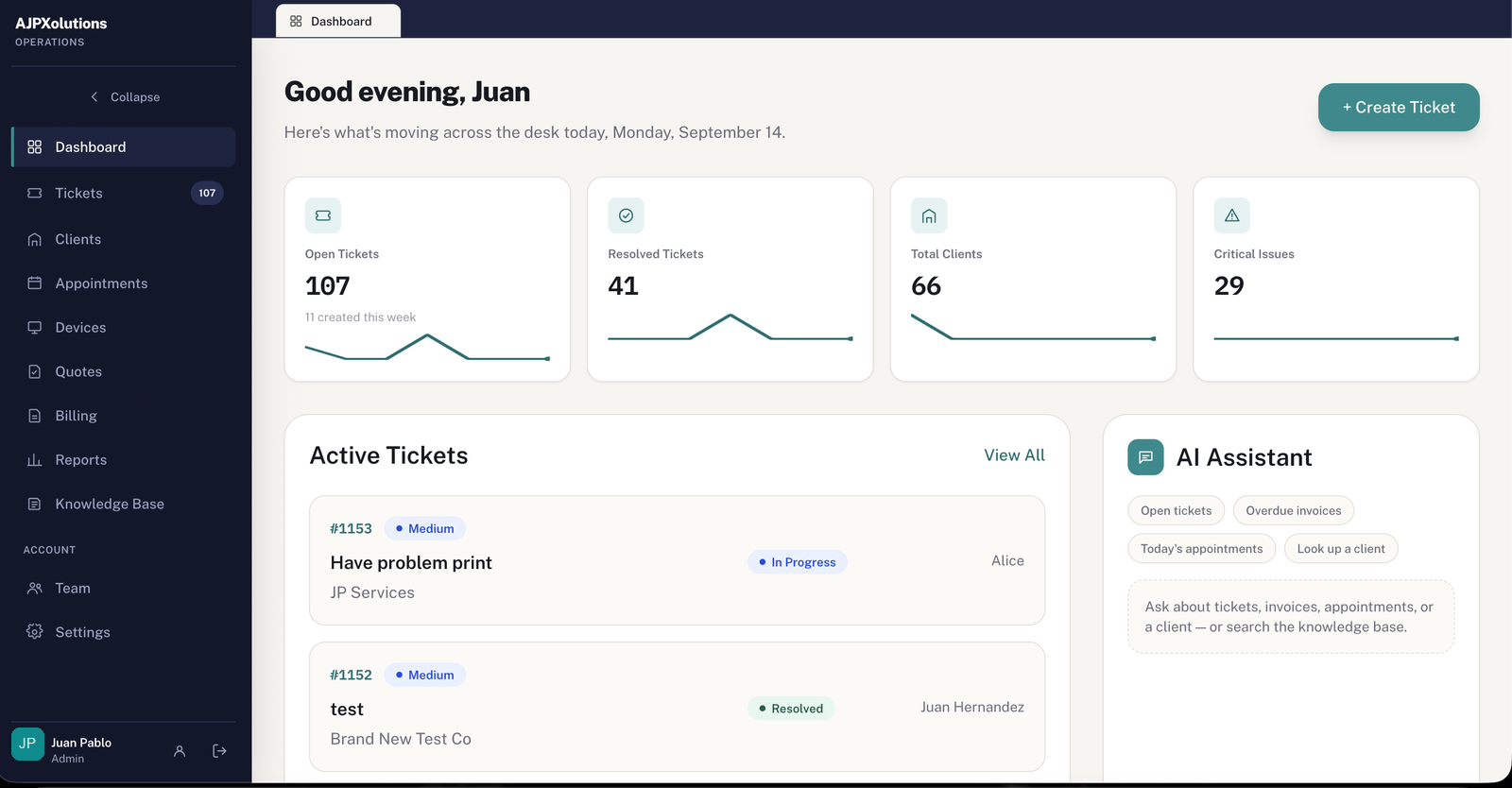Click the Create Ticket button

[x=1399, y=108]
